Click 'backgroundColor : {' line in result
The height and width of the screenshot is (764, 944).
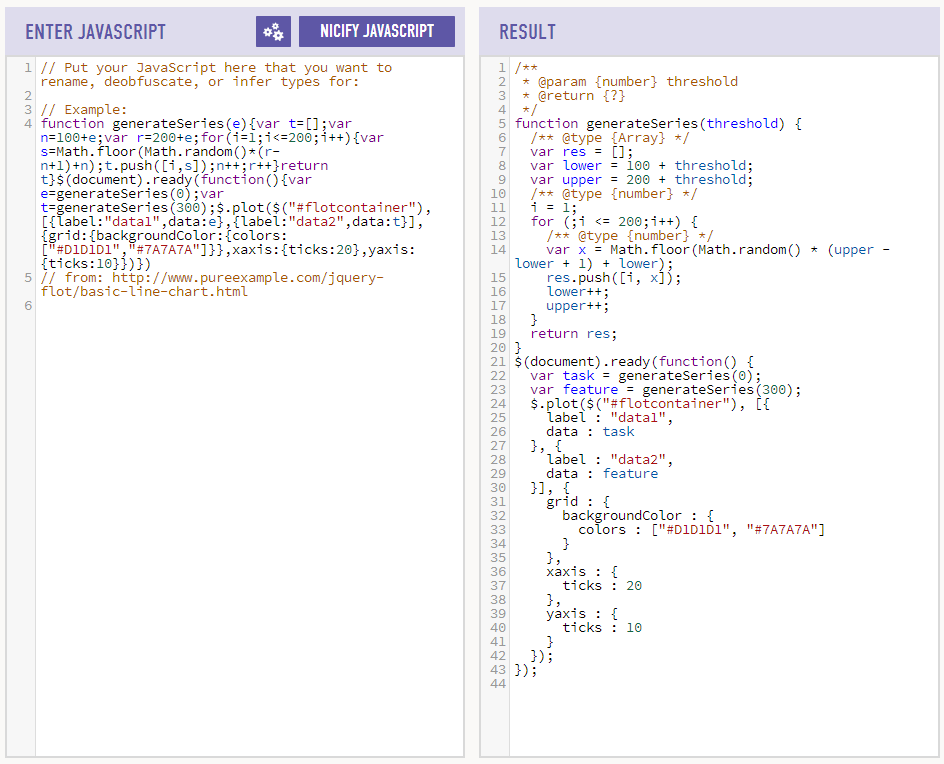638,516
